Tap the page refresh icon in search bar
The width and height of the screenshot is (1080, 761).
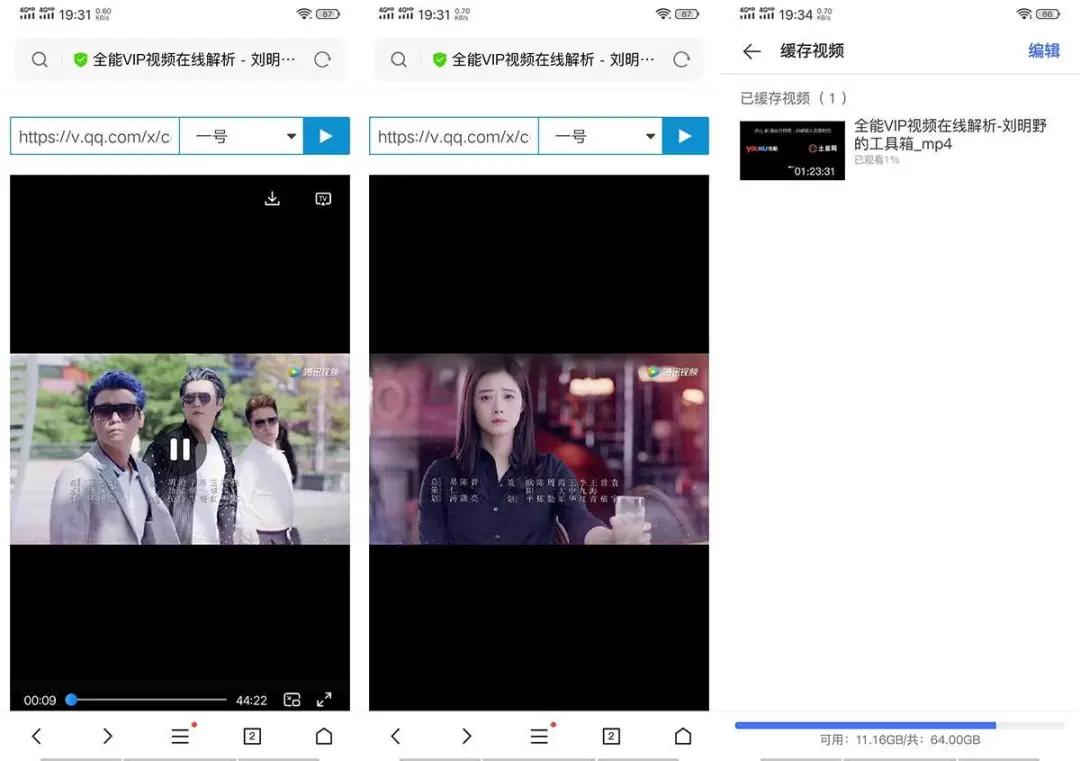coord(322,60)
